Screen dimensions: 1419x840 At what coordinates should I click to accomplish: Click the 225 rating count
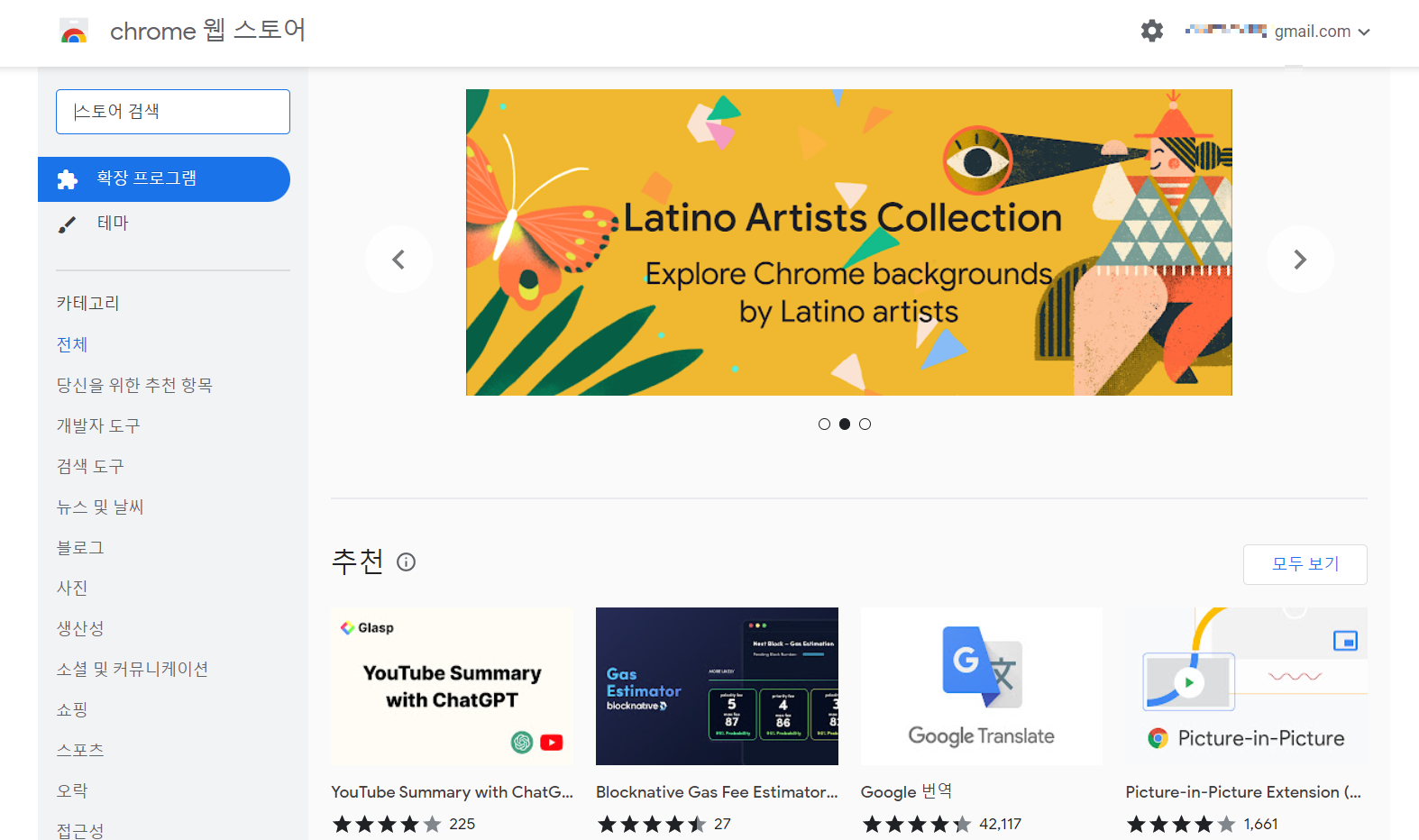coord(462,824)
